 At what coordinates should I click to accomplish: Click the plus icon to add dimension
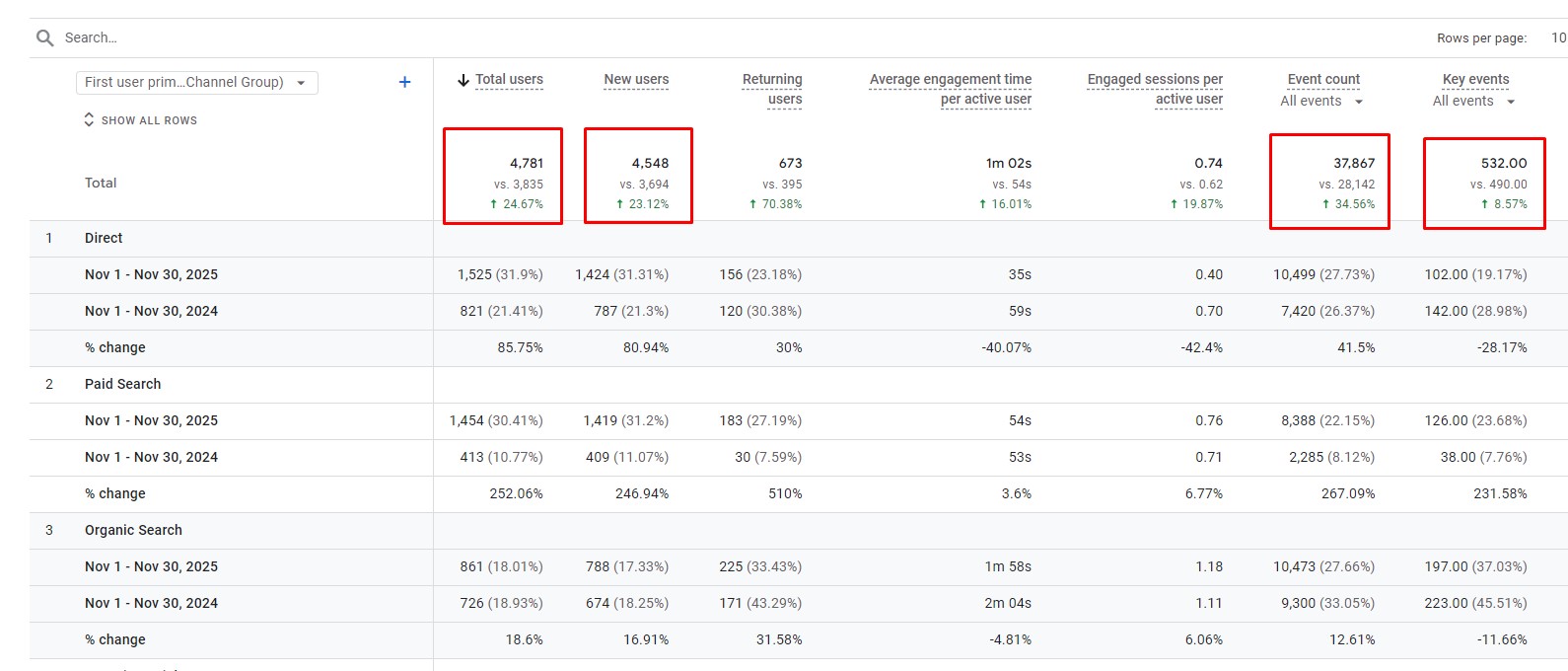coord(404,82)
